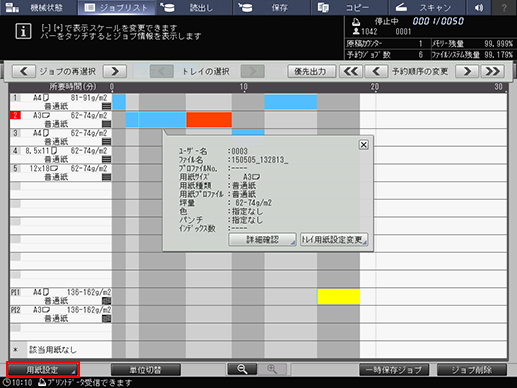The height and width of the screenshot is (388, 517).
Task: Click the 優先出力 priority output button
Action: tap(312, 71)
